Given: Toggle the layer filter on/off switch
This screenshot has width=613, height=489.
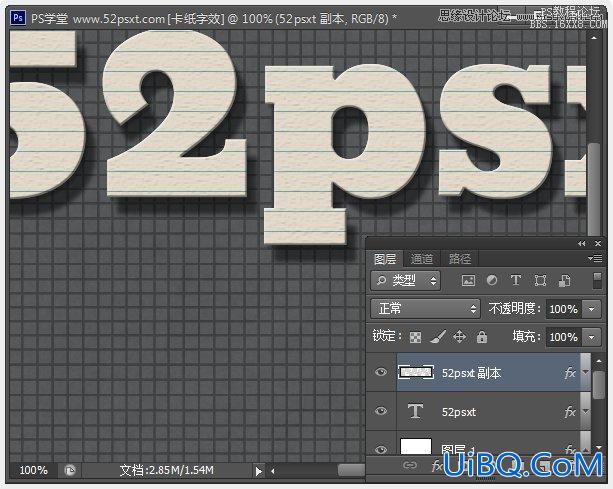Looking at the screenshot, I should 597,281.
